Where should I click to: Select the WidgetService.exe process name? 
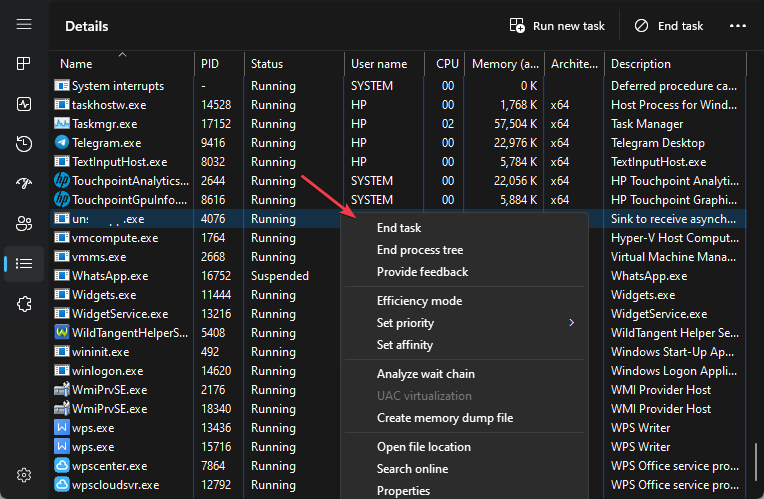(x=120, y=314)
